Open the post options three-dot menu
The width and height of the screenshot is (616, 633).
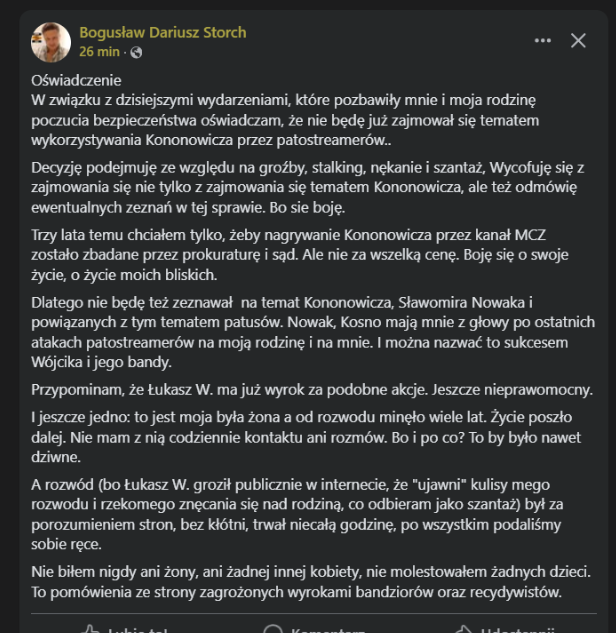[x=543, y=41]
